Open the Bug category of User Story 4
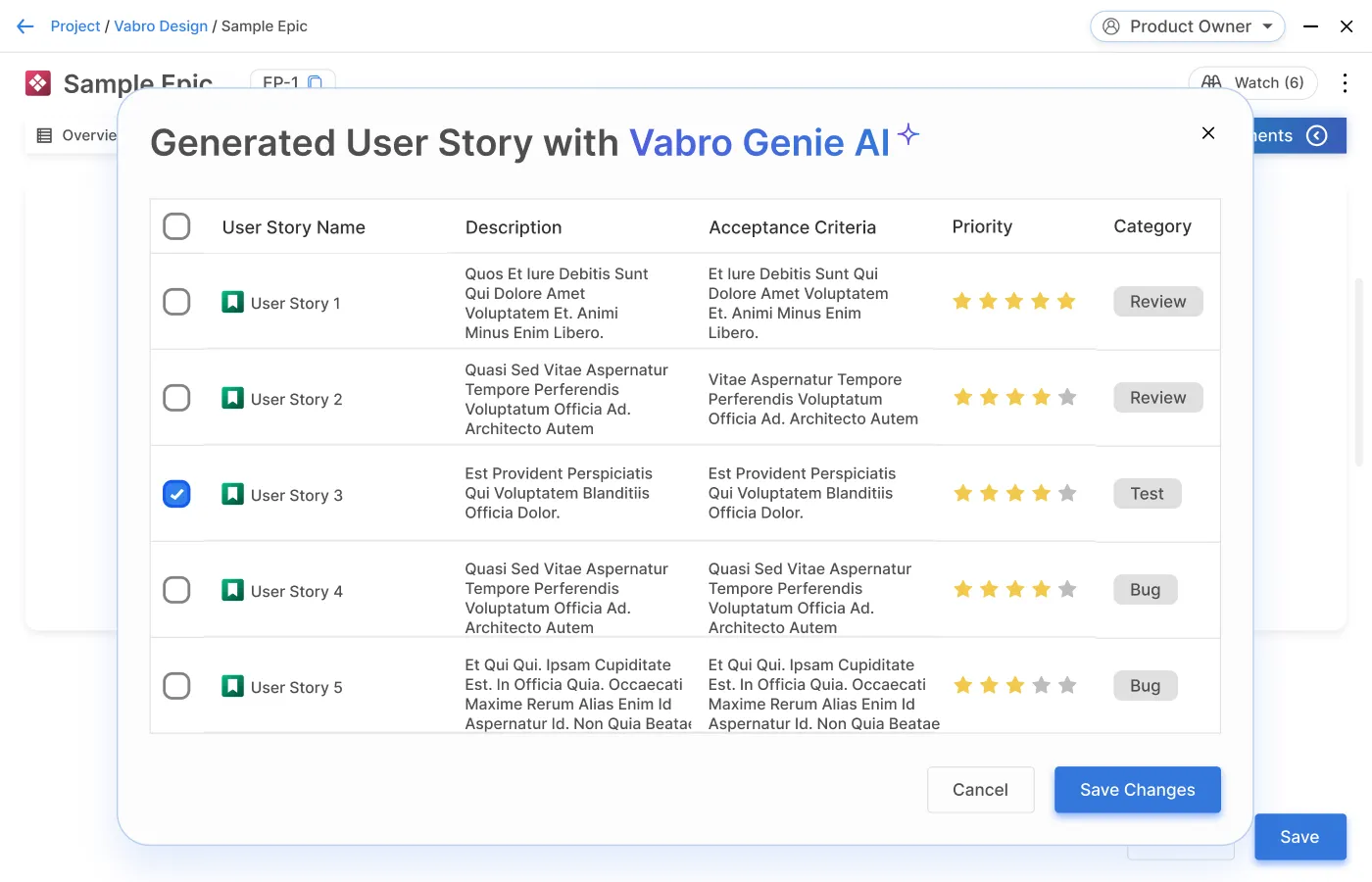The width and height of the screenshot is (1372, 882). tap(1146, 590)
